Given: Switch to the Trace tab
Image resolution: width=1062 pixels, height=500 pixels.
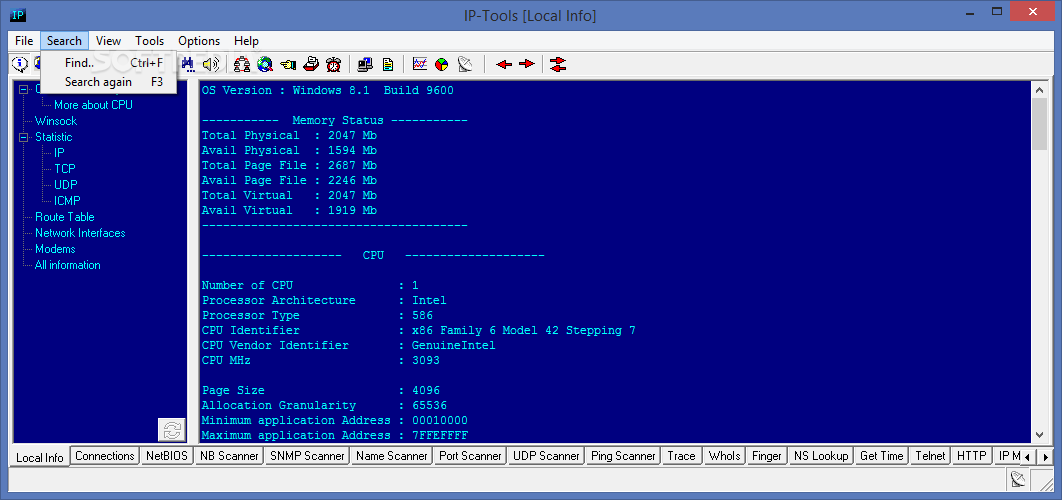Looking at the screenshot, I should pos(681,456).
